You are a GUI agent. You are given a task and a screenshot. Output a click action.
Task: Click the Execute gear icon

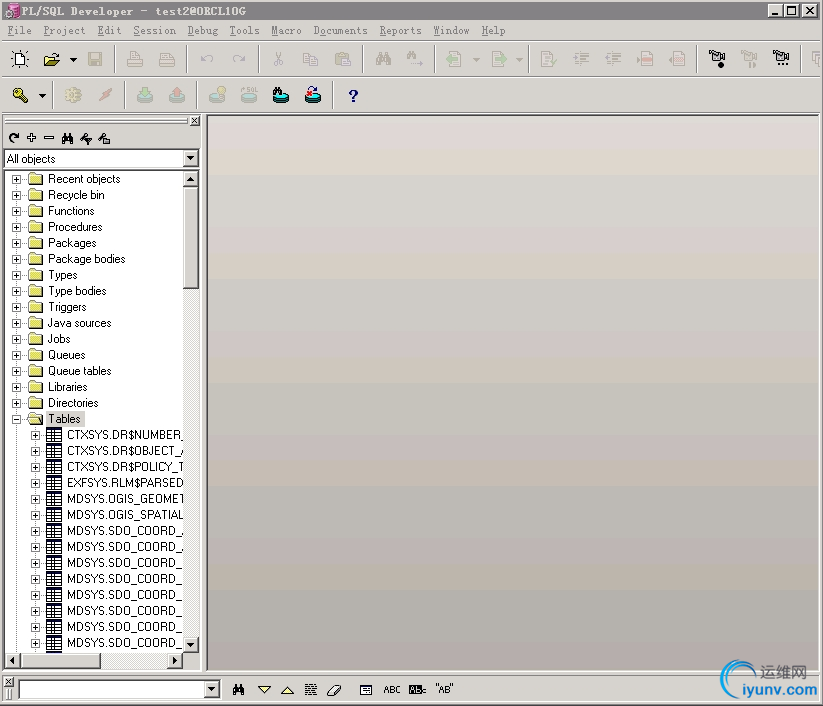click(x=73, y=95)
